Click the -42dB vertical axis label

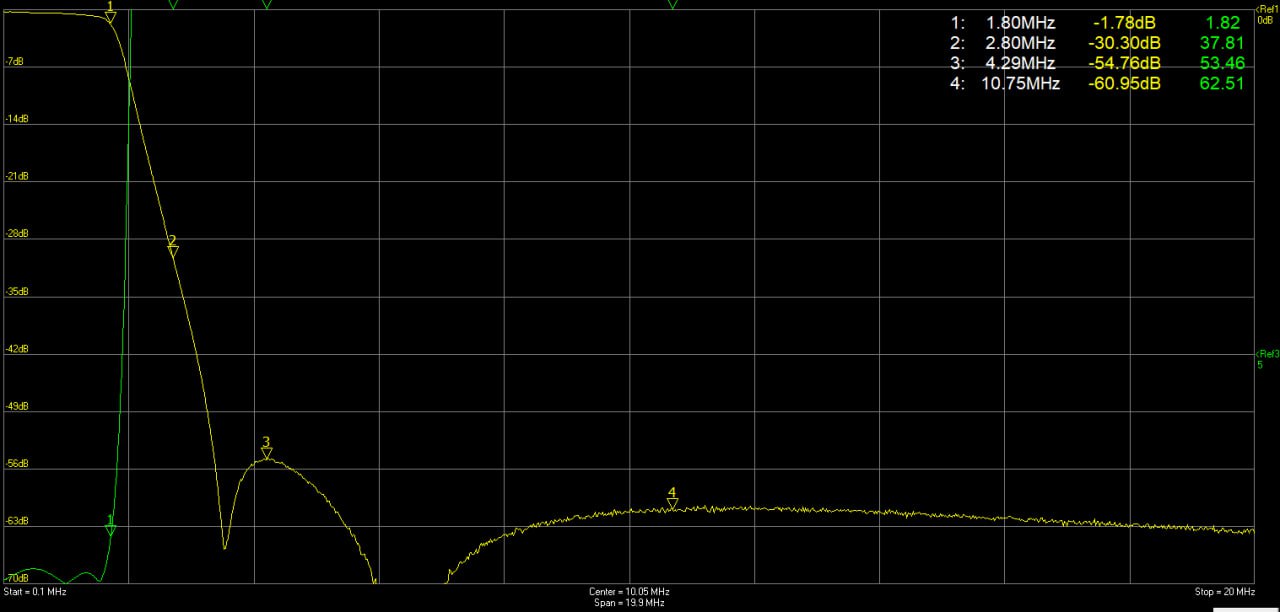pyautogui.click(x=16, y=349)
